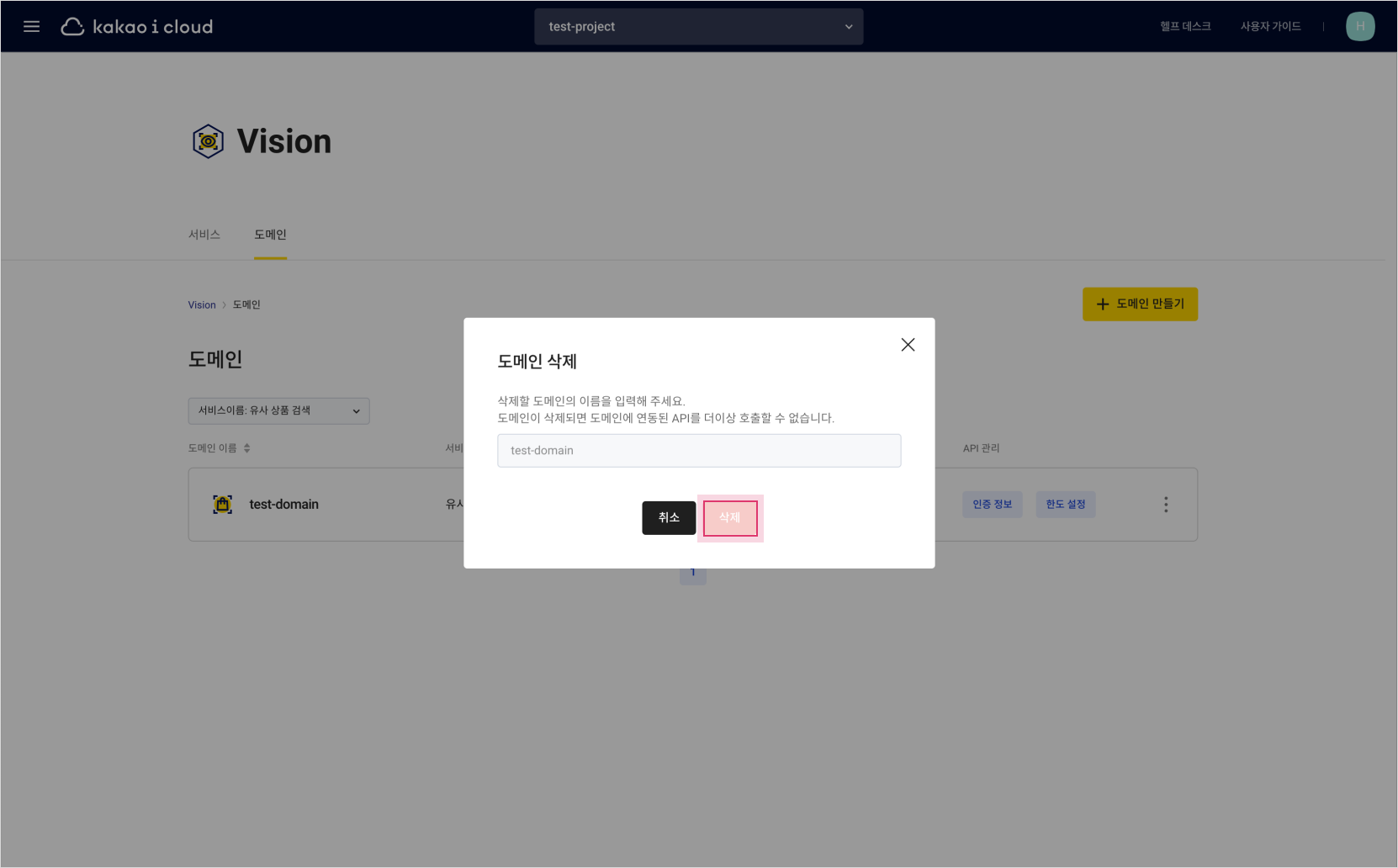Click the 도메인 만들기 button
1398x868 pixels.
pos(1140,304)
